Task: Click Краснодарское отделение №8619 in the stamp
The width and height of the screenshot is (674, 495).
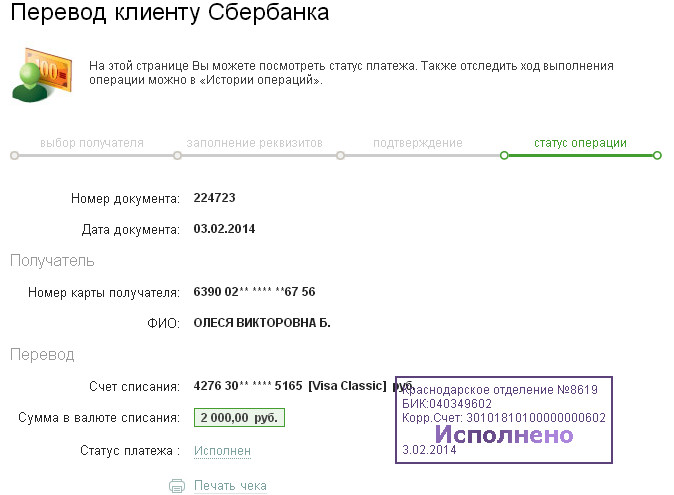Action: click(500, 390)
